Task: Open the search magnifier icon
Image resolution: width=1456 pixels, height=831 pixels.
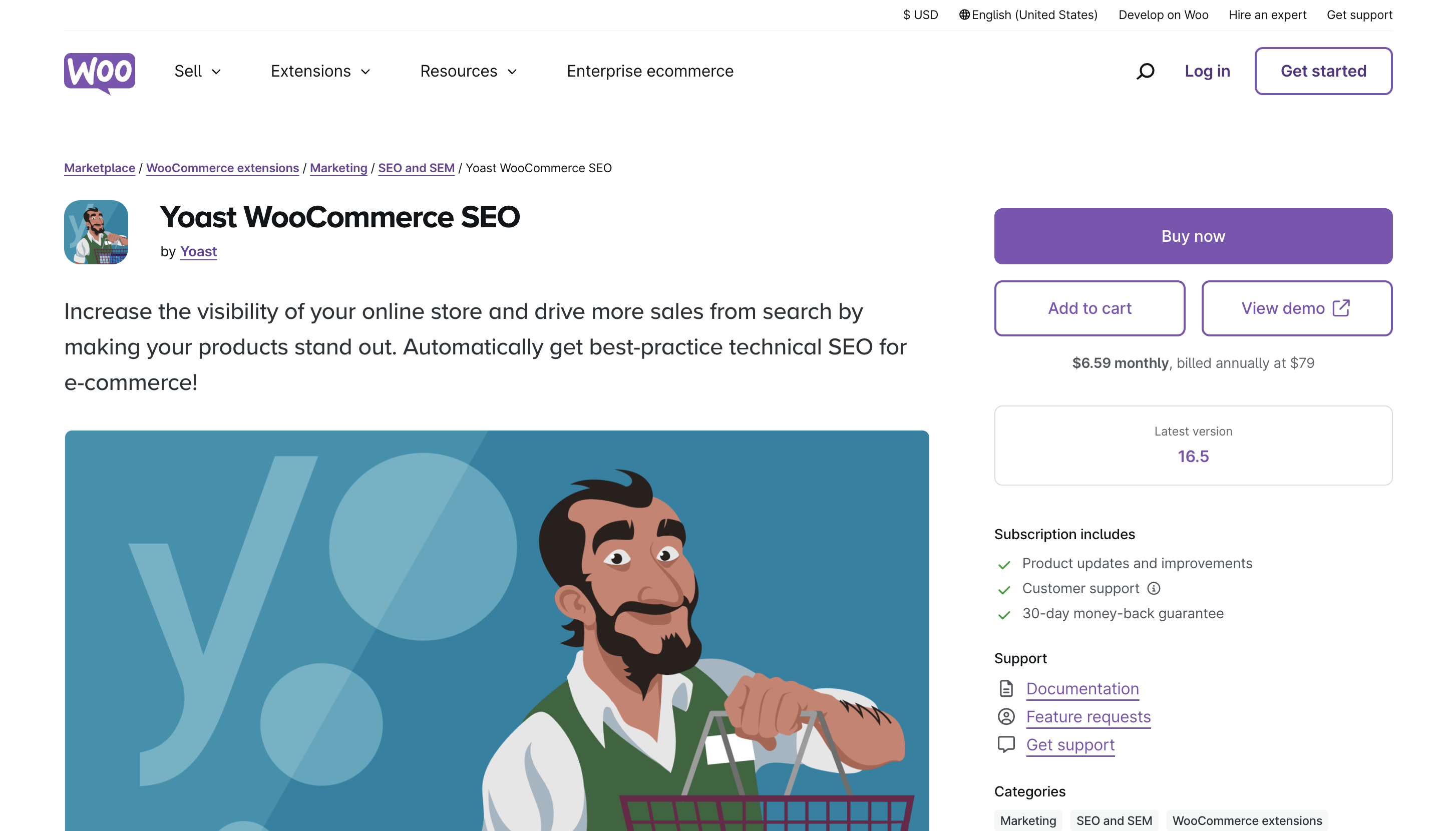Action: pyautogui.click(x=1145, y=72)
